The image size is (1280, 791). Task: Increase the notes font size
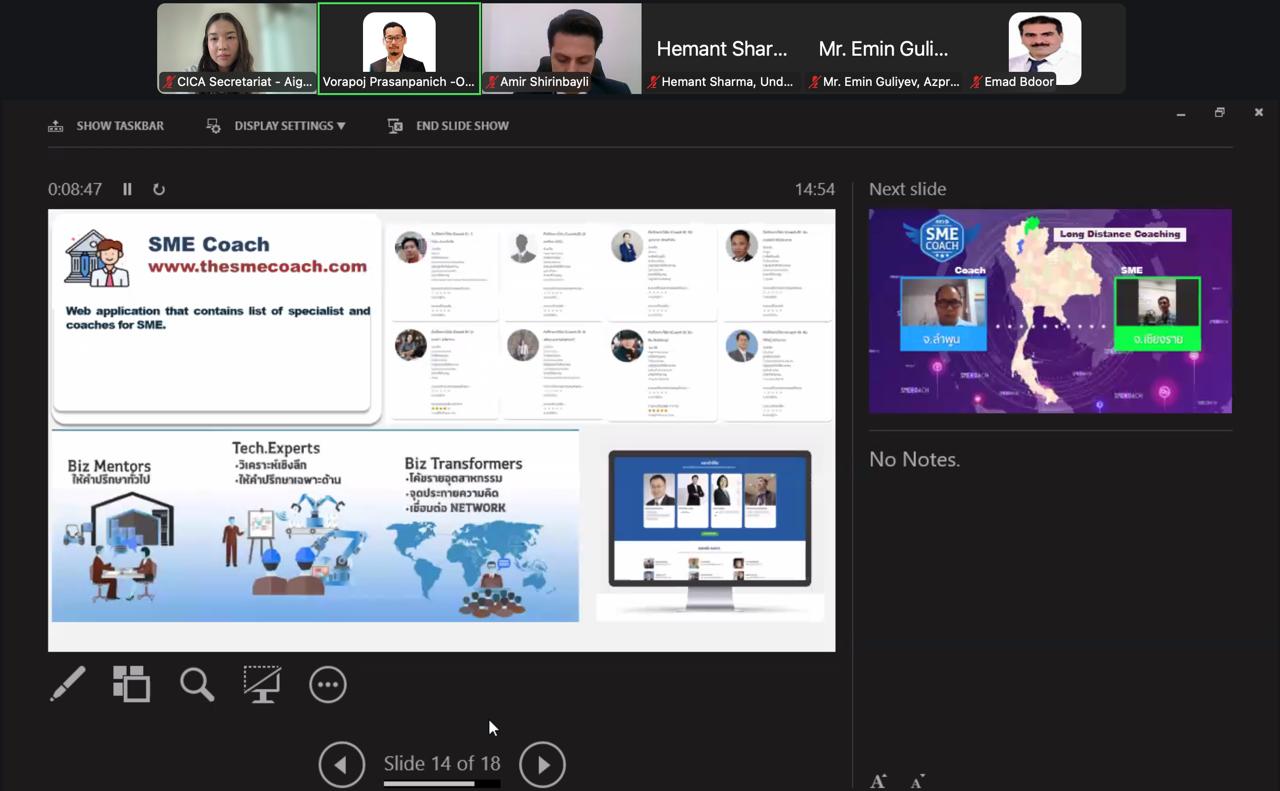(x=878, y=781)
